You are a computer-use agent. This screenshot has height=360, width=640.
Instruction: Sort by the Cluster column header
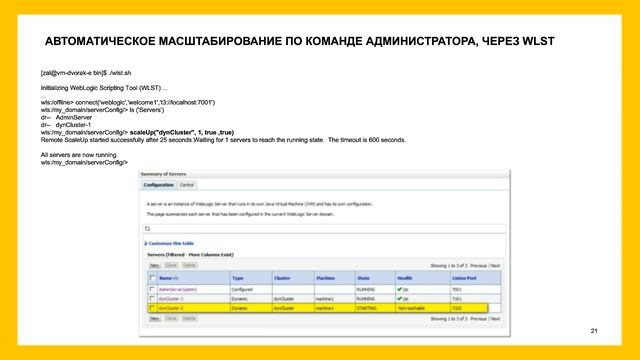coord(282,278)
